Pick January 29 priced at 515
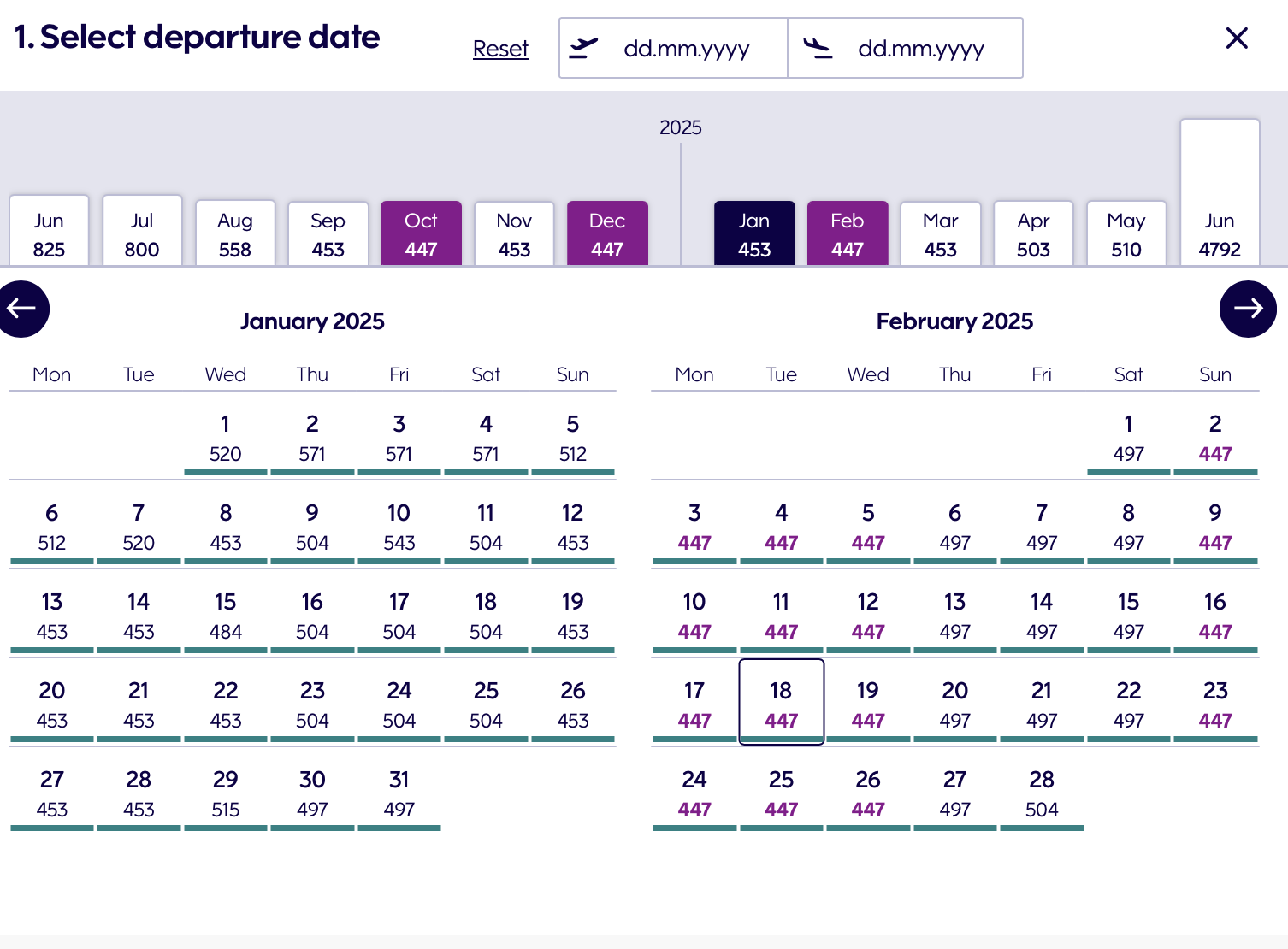Image resolution: width=1288 pixels, height=949 pixels. [226, 793]
